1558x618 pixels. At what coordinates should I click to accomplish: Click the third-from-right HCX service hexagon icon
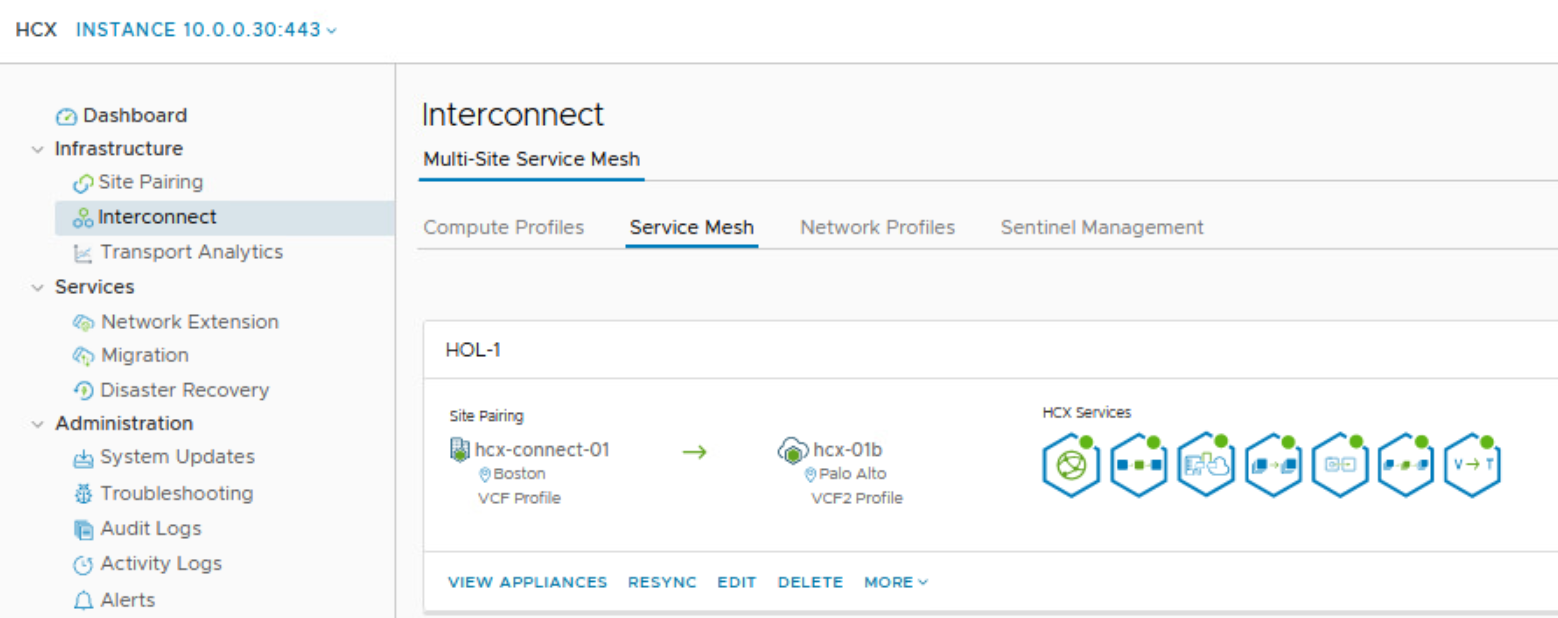click(1339, 466)
